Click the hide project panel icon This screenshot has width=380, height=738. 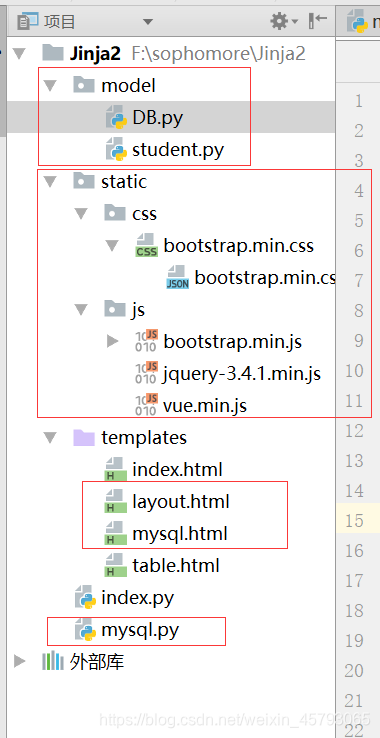click(317, 21)
